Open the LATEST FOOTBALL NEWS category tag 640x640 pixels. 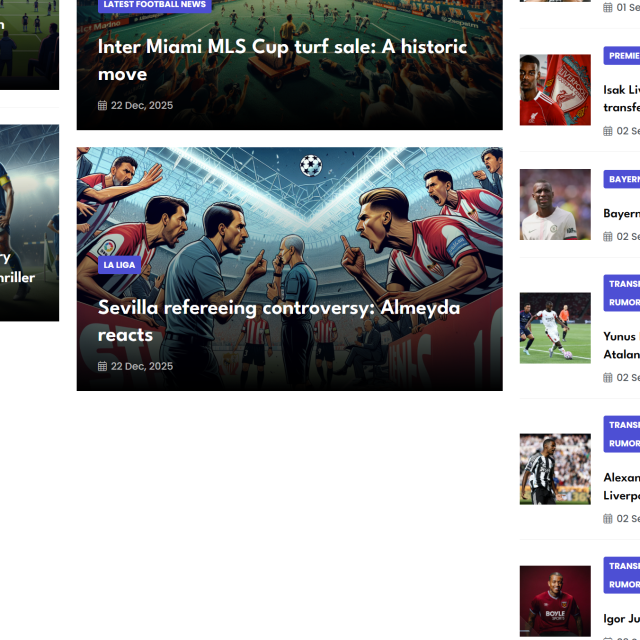(x=154, y=5)
